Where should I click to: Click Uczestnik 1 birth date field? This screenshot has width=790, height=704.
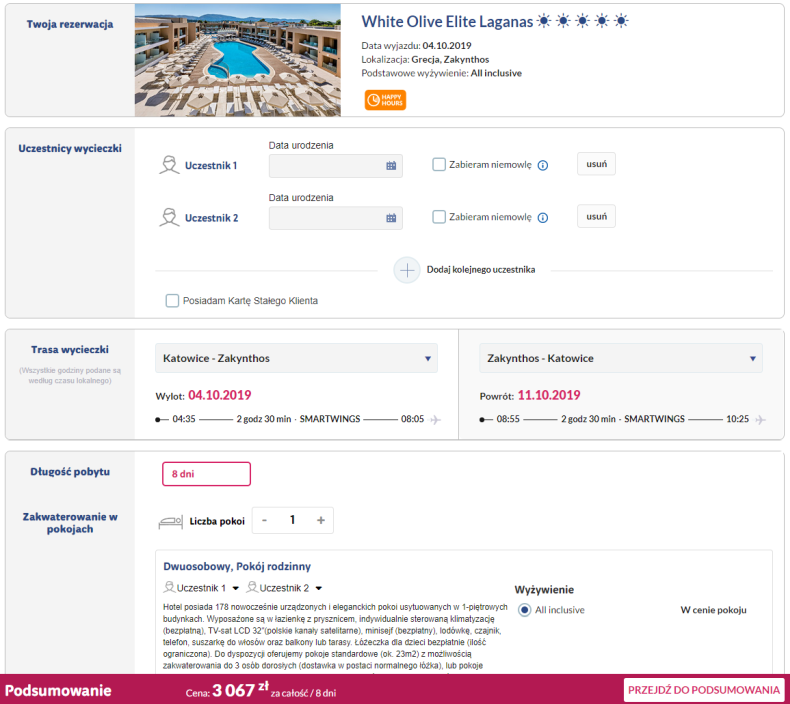point(336,166)
